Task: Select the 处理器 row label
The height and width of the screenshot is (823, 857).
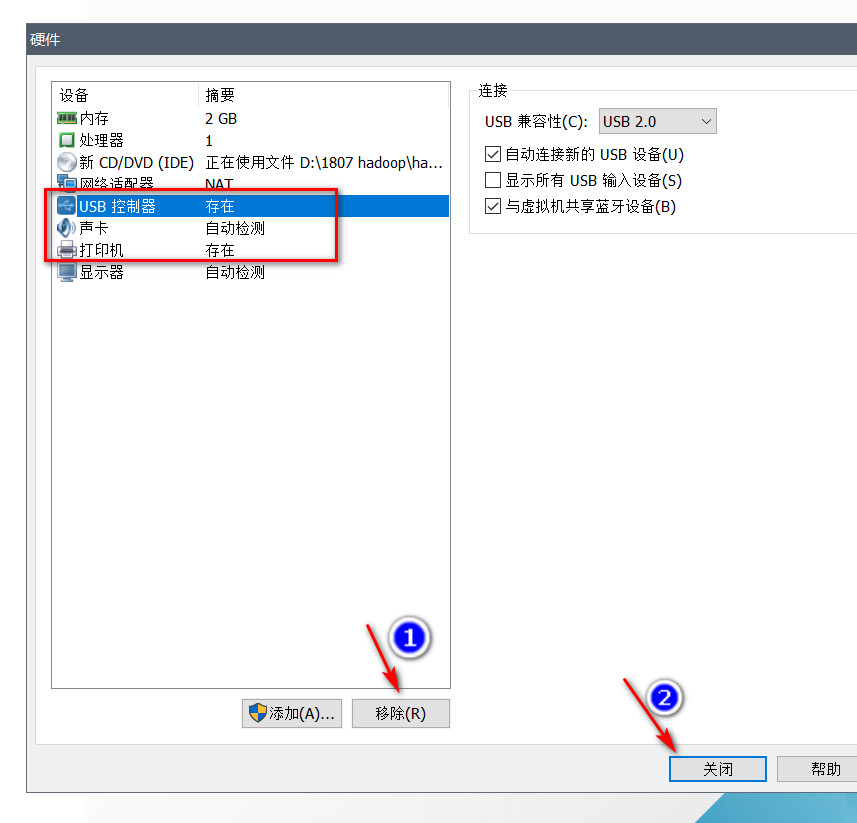Action: coord(102,140)
